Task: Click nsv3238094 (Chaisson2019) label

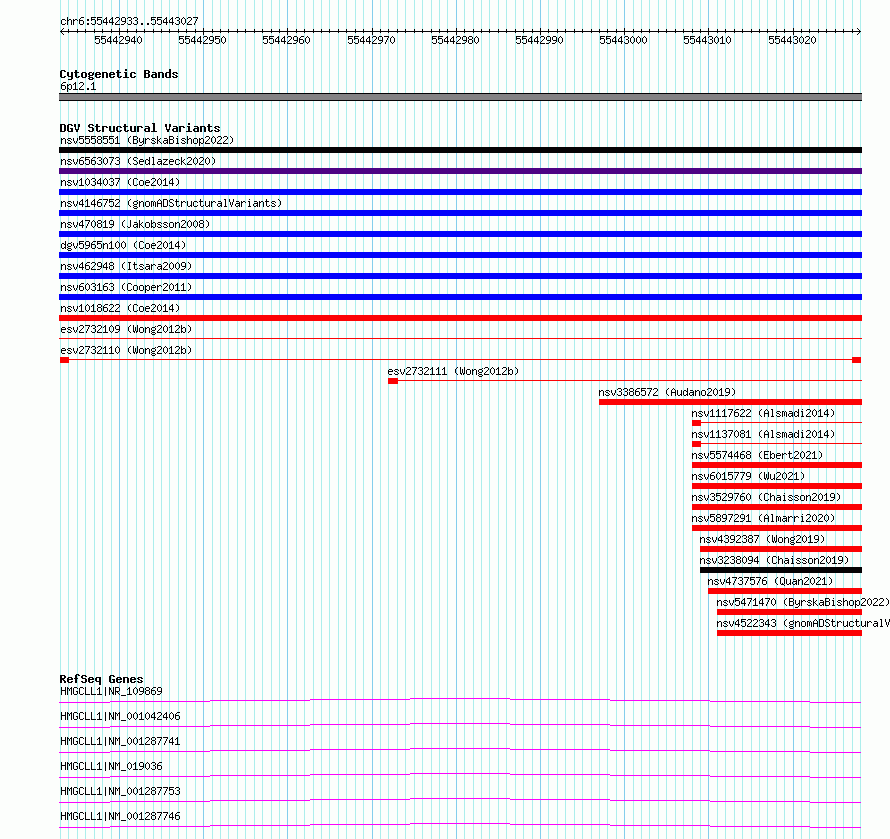Action: pyautogui.click(x=774, y=560)
